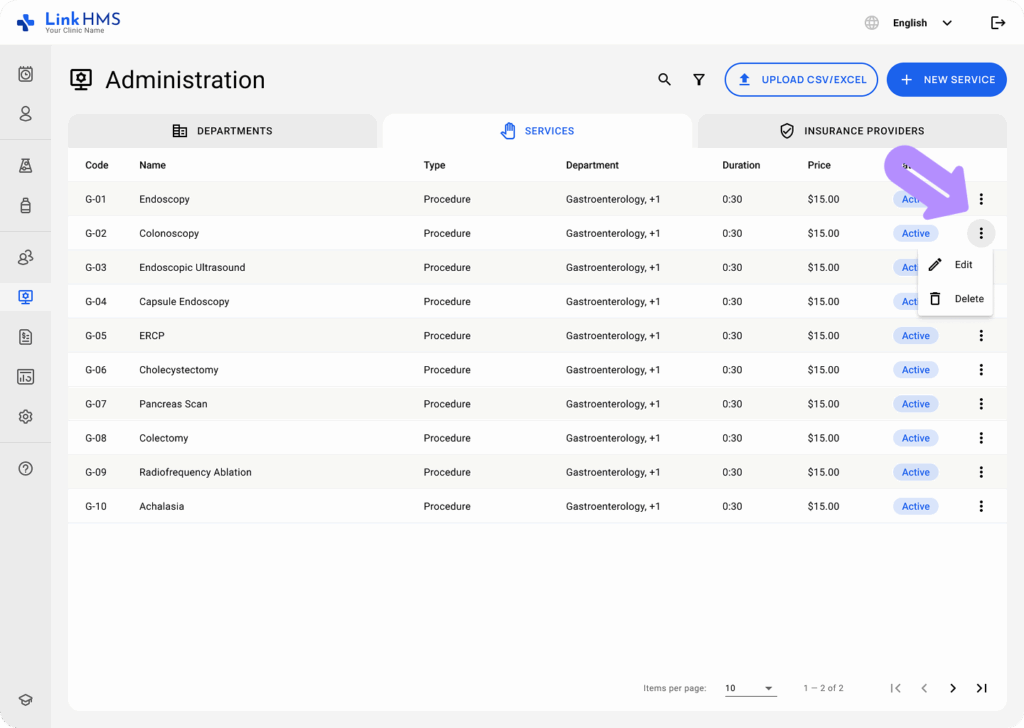Open the filter funnel icon
Image resolution: width=1024 pixels, height=728 pixels.
(699, 80)
